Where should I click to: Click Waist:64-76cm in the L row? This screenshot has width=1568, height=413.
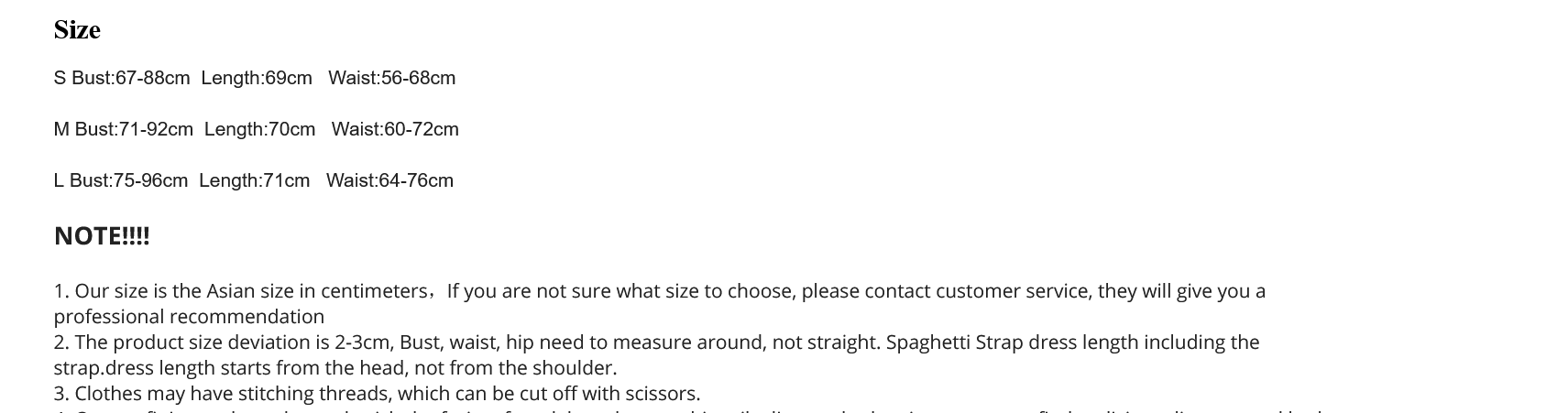[x=389, y=180]
